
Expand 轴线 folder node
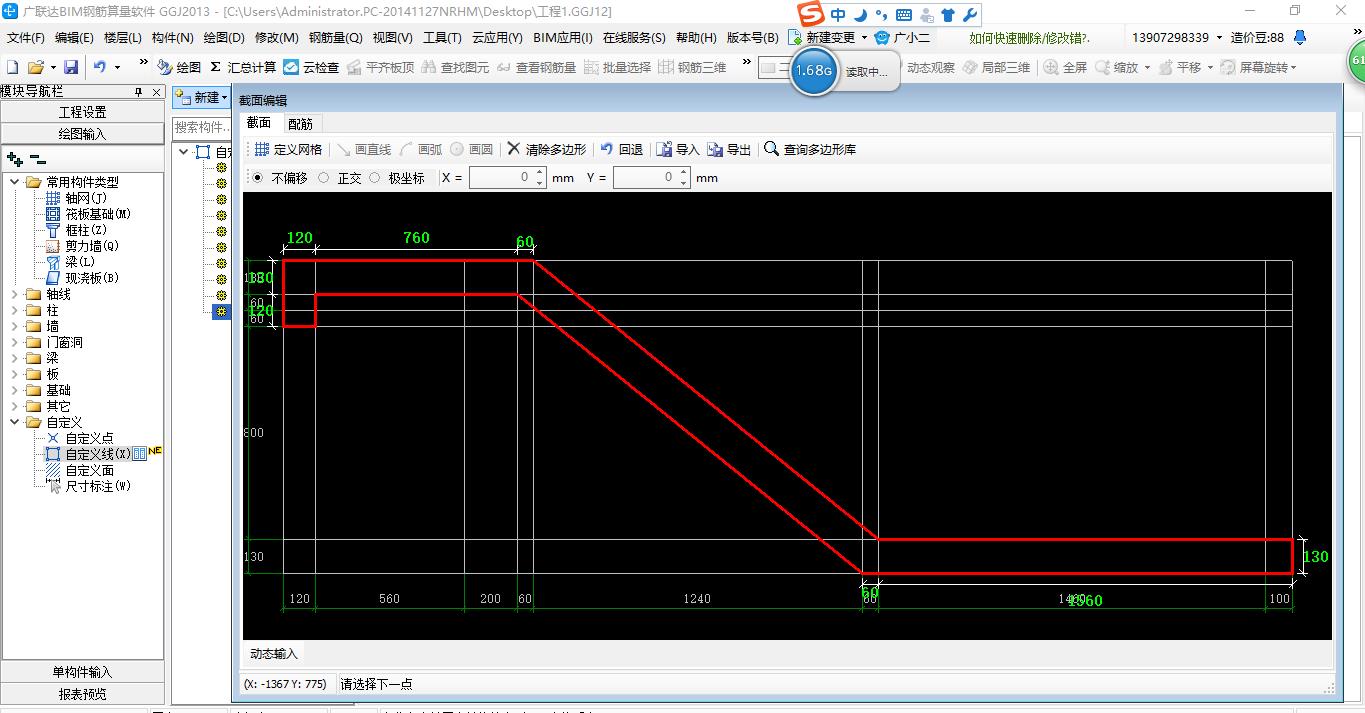pyautogui.click(x=15, y=294)
